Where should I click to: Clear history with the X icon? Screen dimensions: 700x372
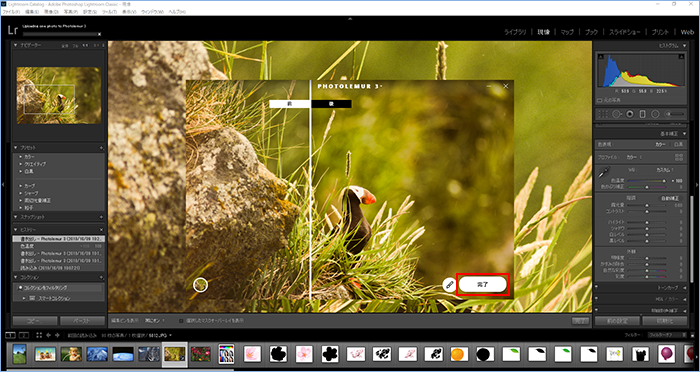click(x=101, y=230)
